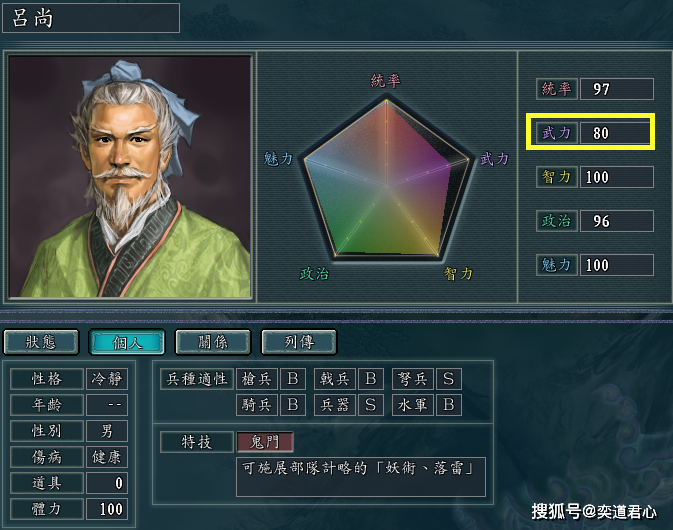Select the 個人 personal tab
Image resolution: width=673 pixels, height=530 pixels.
click(127, 342)
